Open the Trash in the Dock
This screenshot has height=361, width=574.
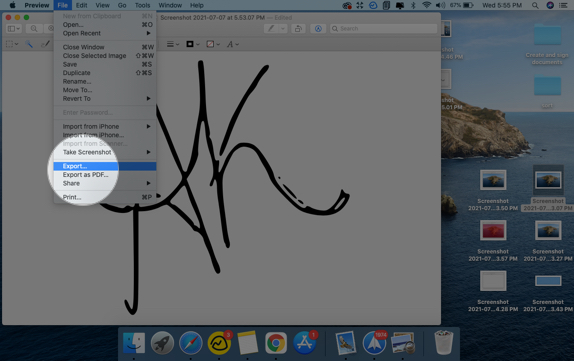443,343
